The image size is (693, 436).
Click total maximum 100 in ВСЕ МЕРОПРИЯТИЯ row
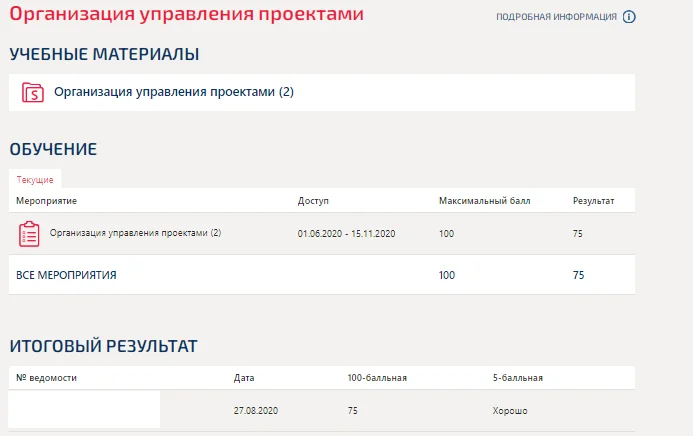tap(446, 275)
